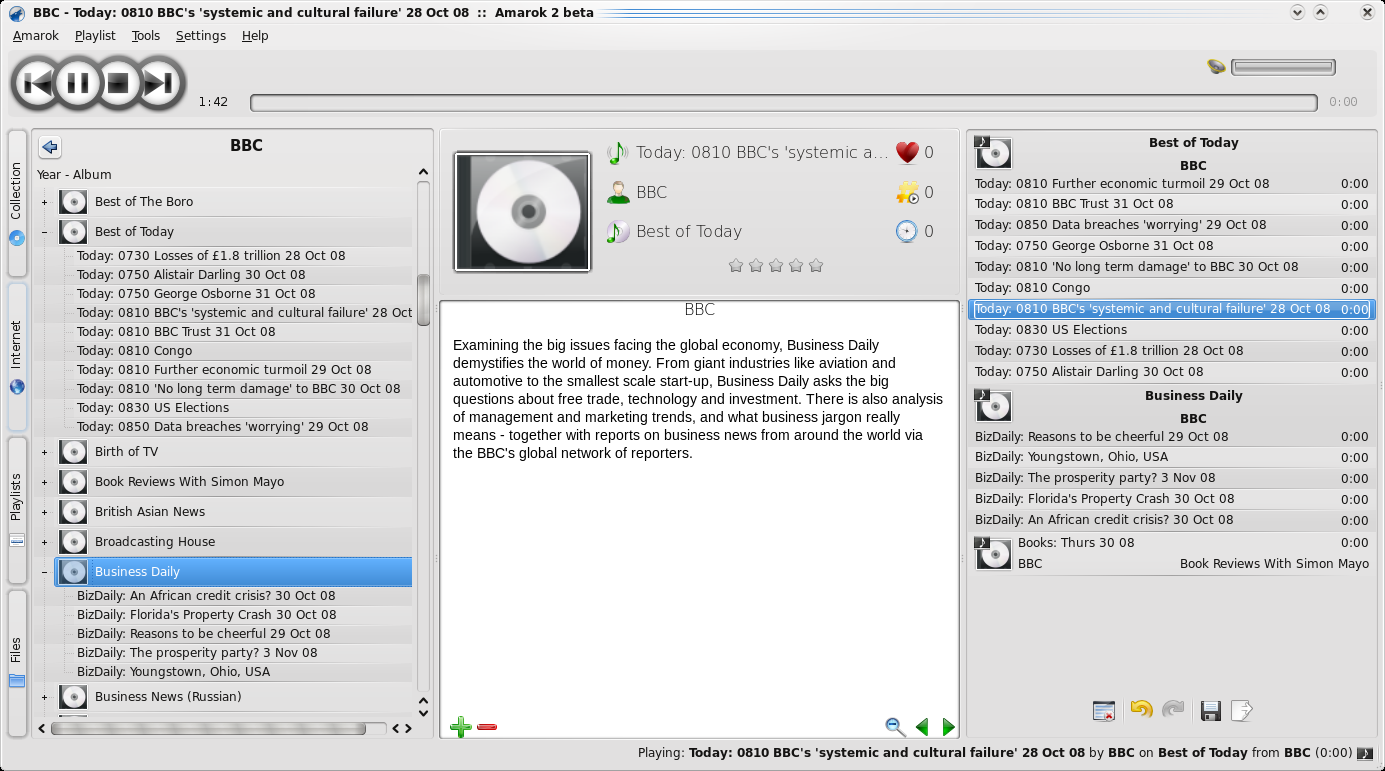The width and height of the screenshot is (1385, 771).
Task: Click the Year - Album sort header
Action: point(74,175)
